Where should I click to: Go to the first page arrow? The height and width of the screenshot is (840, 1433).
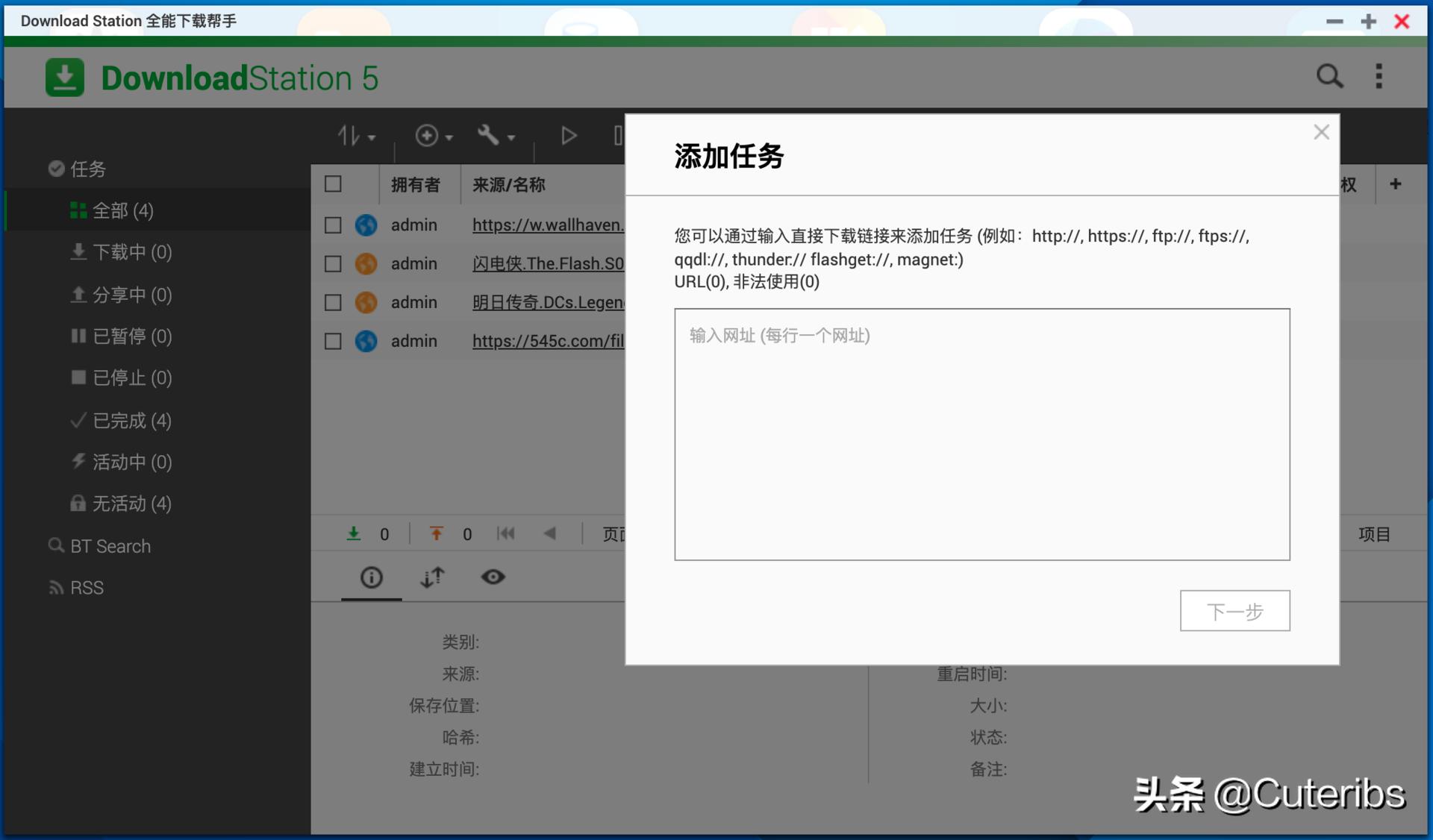tap(506, 533)
